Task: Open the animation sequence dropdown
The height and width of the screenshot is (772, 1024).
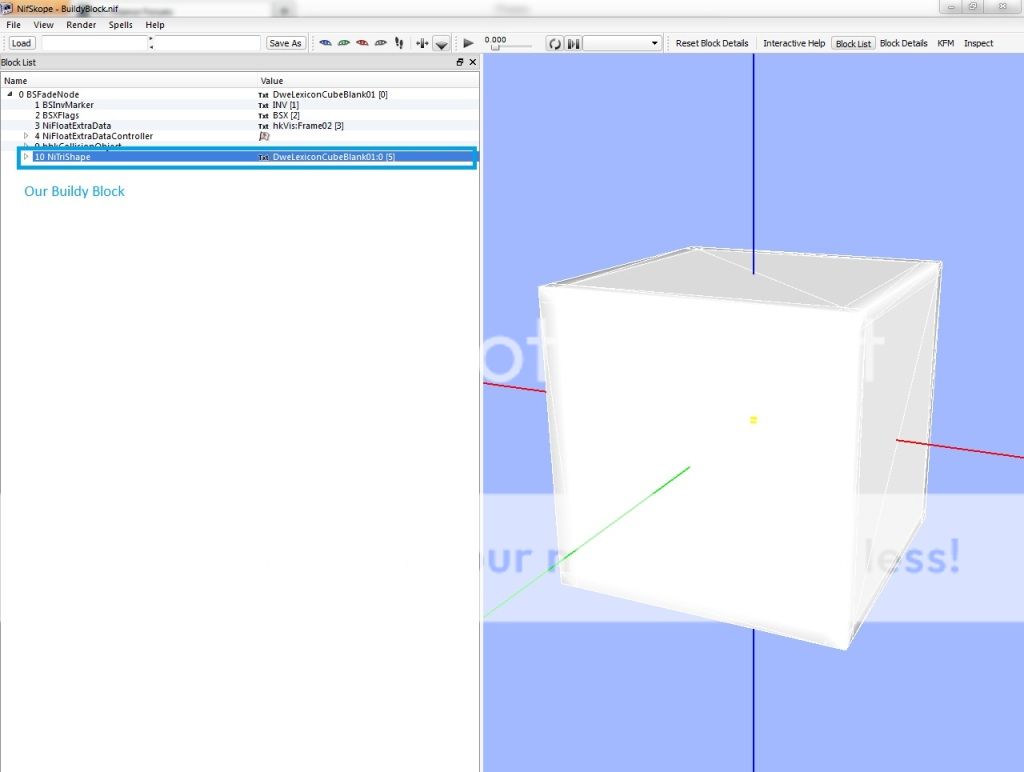Action: [x=622, y=43]
